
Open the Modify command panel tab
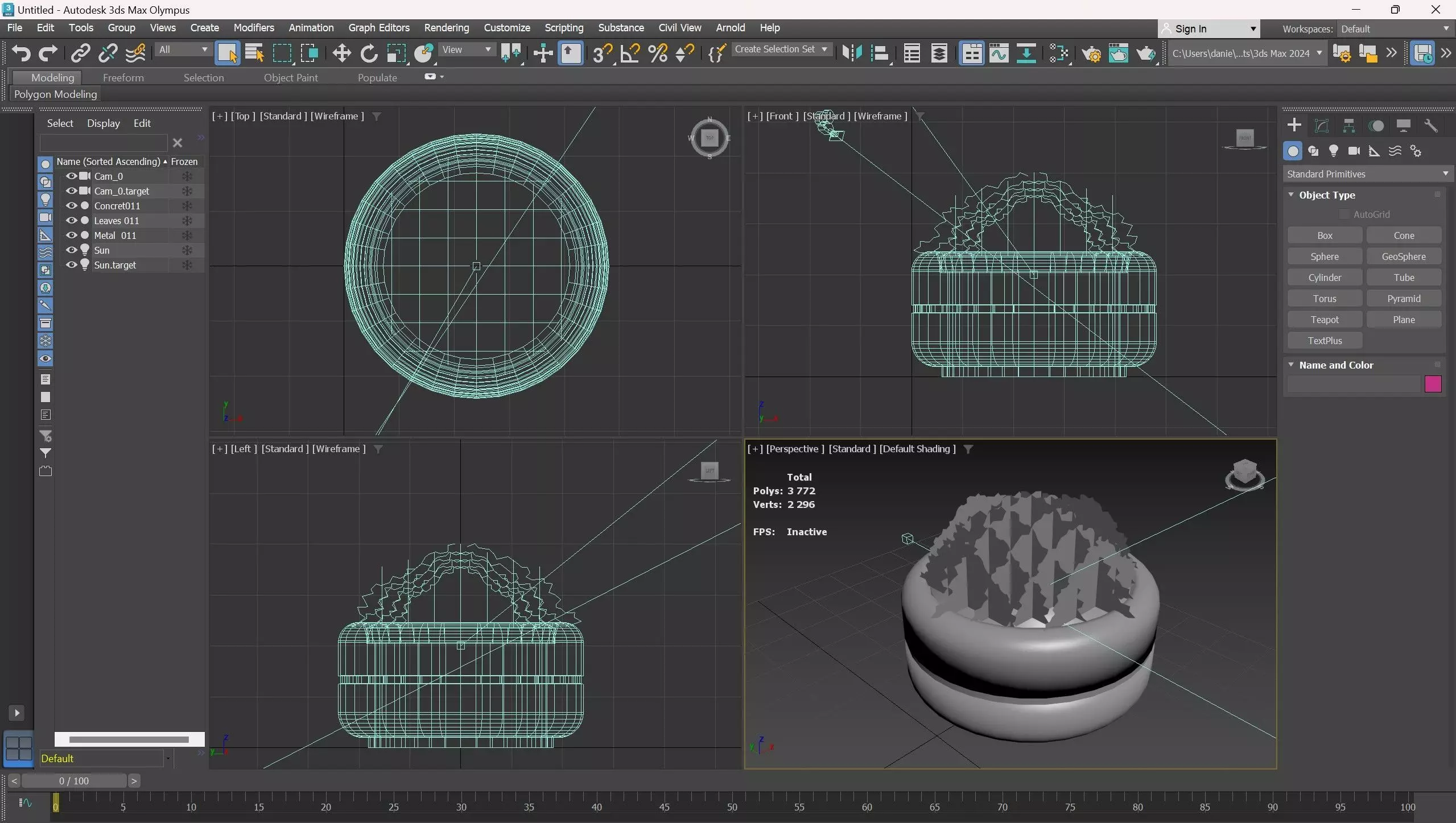1321,126
